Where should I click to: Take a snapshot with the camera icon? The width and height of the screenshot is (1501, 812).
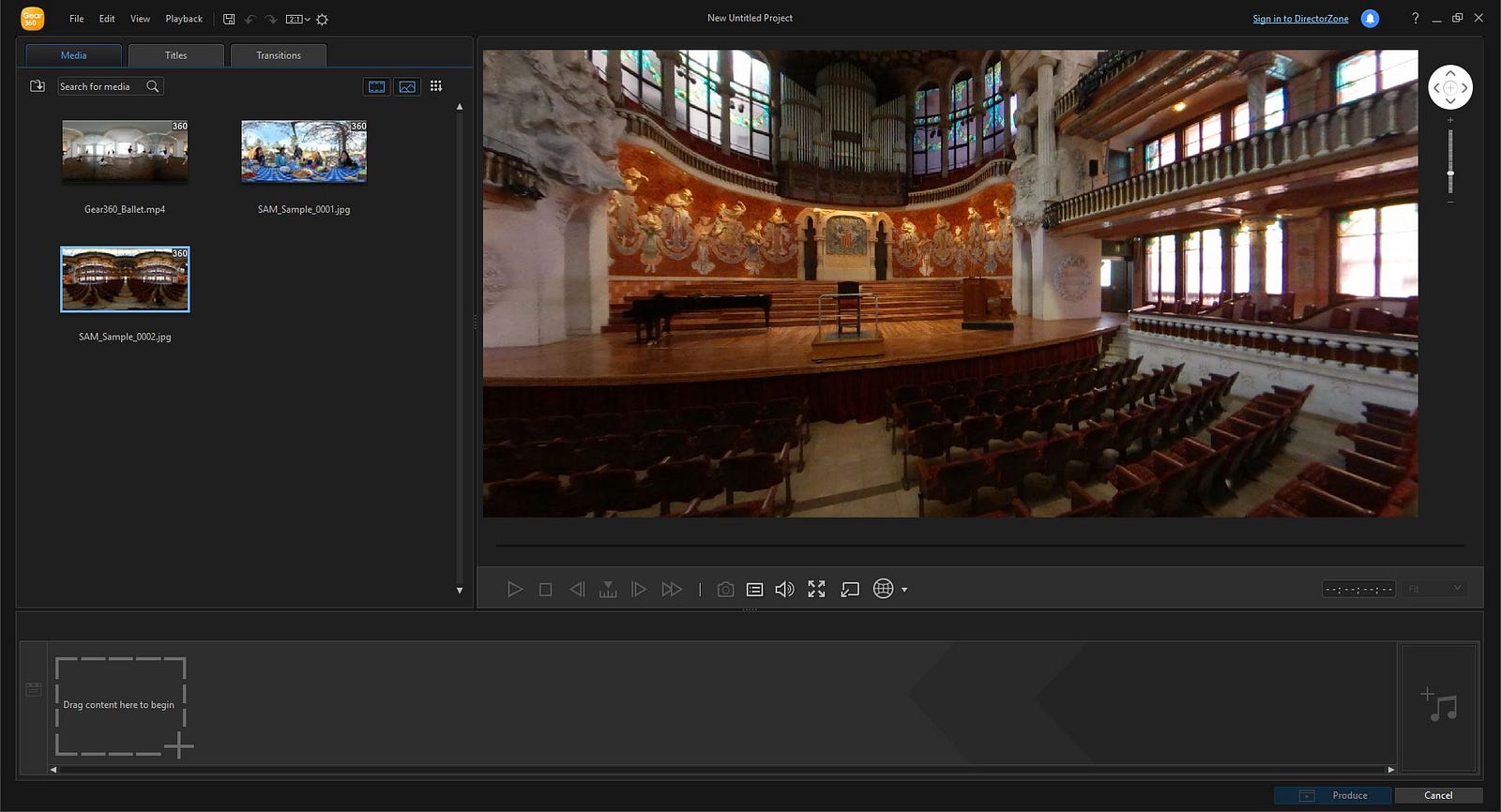725,589
